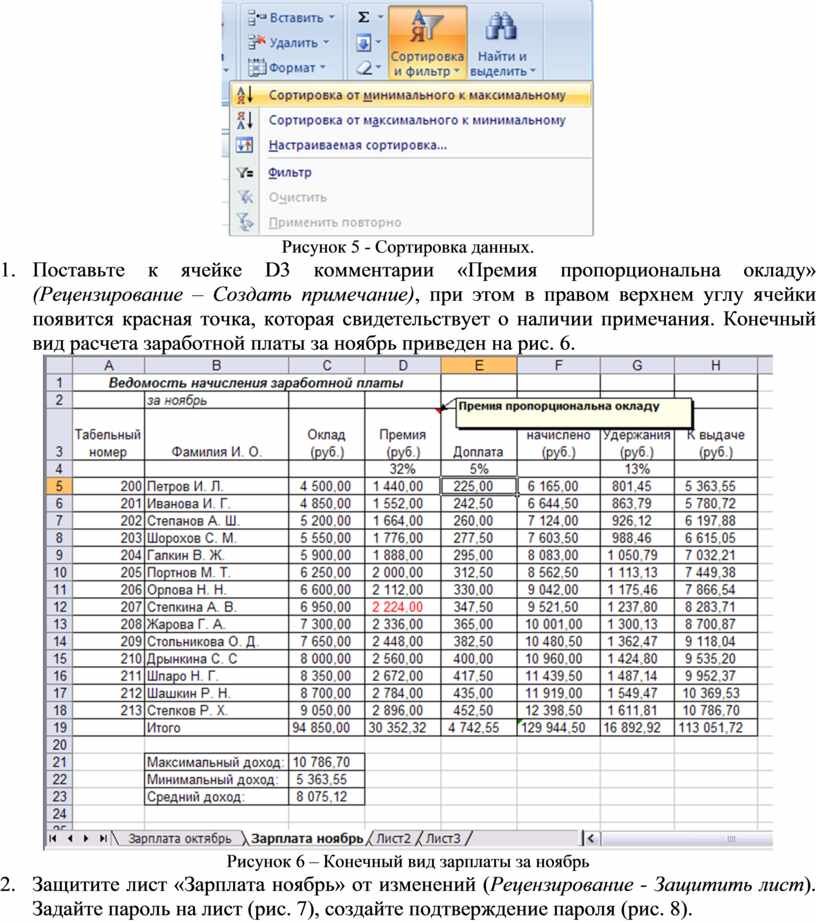Click previous sheet navigation arrow
816x922 pixels.
click(69, 838)
